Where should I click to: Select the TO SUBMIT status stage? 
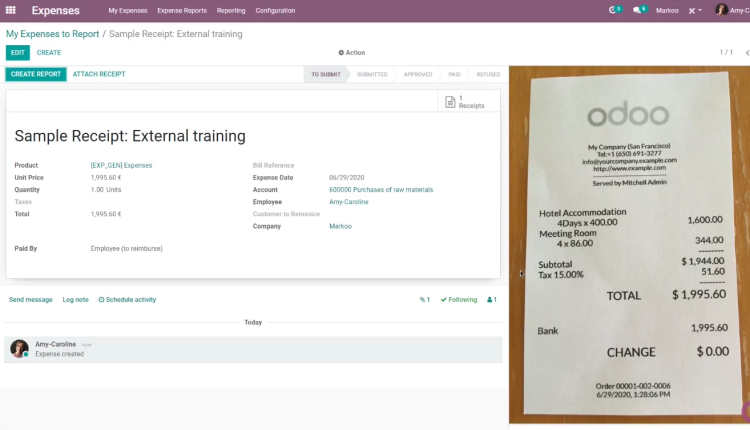tap(326, 74)
